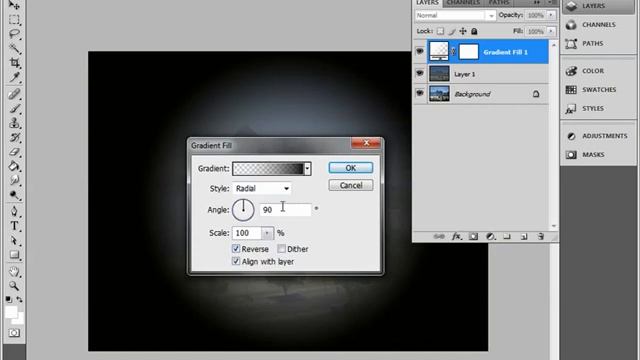Click the Quick Mask mode icon
Image resolution: width=640 pixels, height=360 pixels.
coord(14,333)
